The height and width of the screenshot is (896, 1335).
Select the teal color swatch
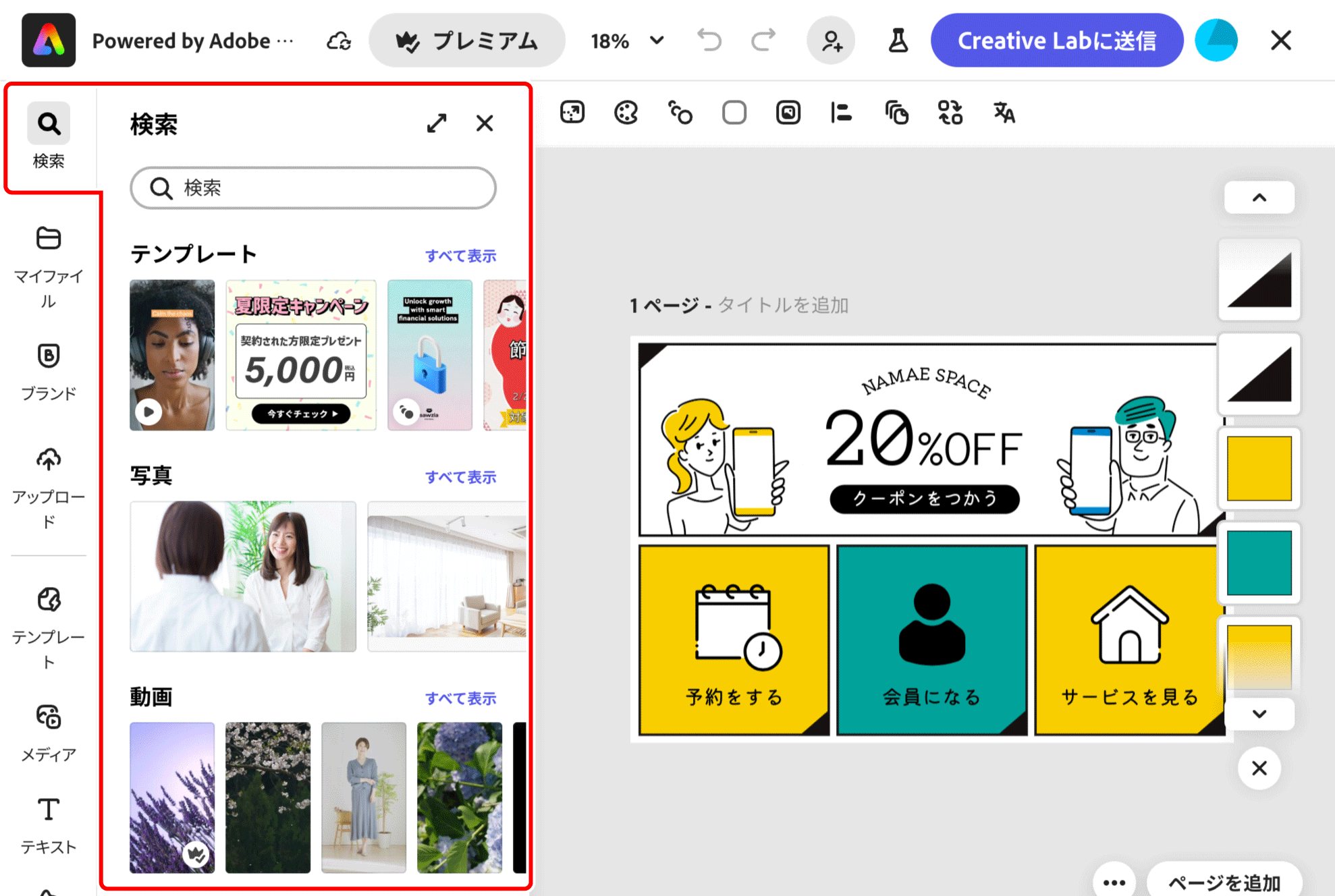1259,563
